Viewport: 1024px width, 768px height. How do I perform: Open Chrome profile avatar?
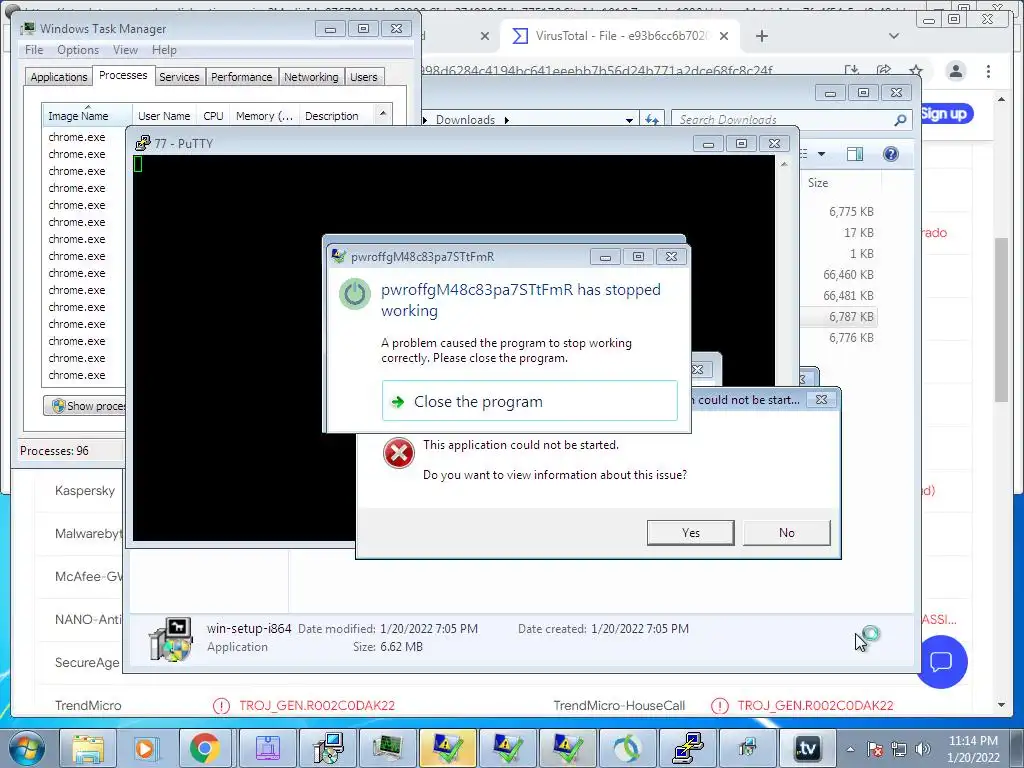(955, 71)
